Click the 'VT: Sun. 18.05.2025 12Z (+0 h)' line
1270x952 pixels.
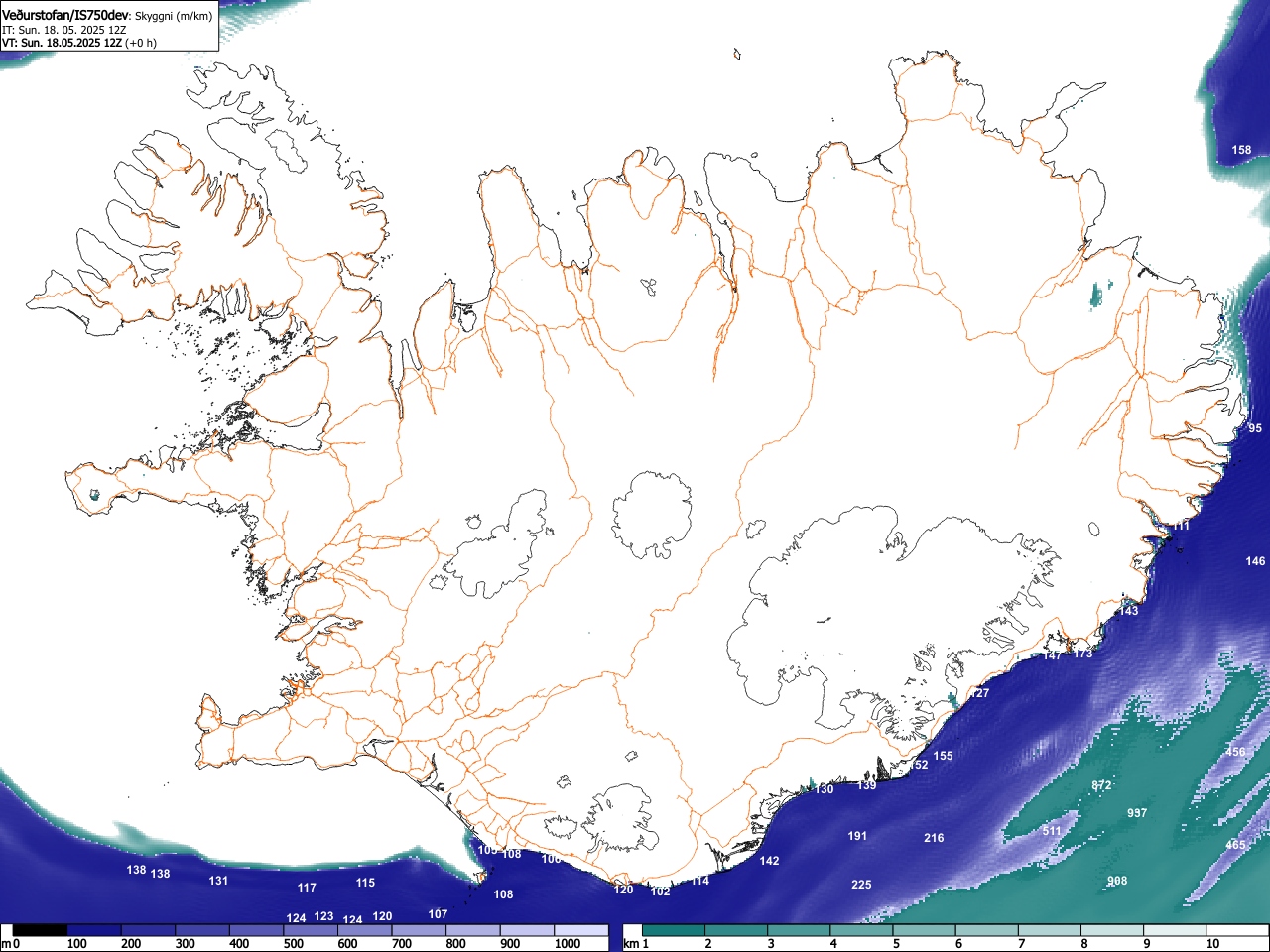tap(79, 43)
